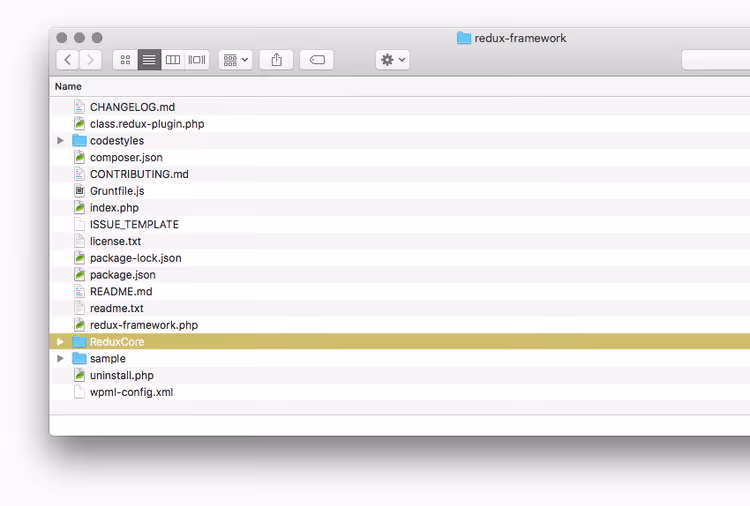Select the Gruntfile.js file name

pyautogui.click(x=117, y=191)
